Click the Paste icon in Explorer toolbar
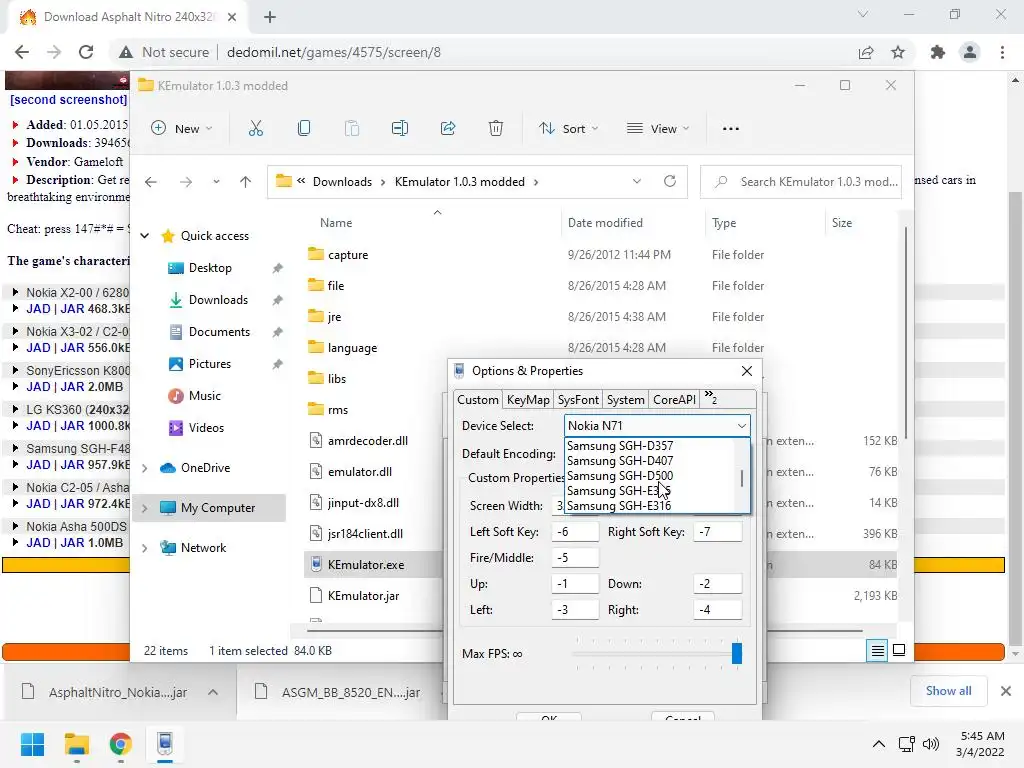 click(x=352, y=129)
